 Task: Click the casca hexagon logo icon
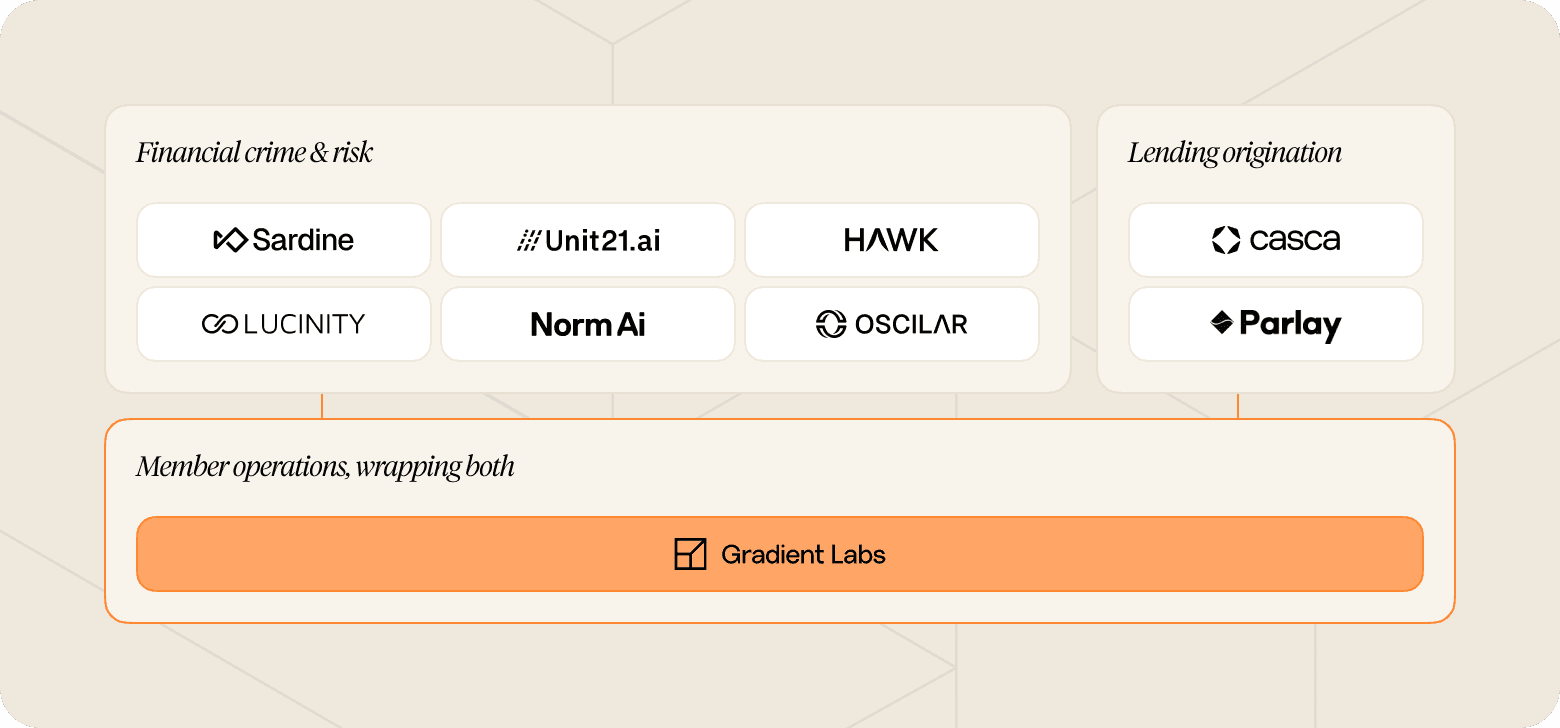tap(1226, 240)
